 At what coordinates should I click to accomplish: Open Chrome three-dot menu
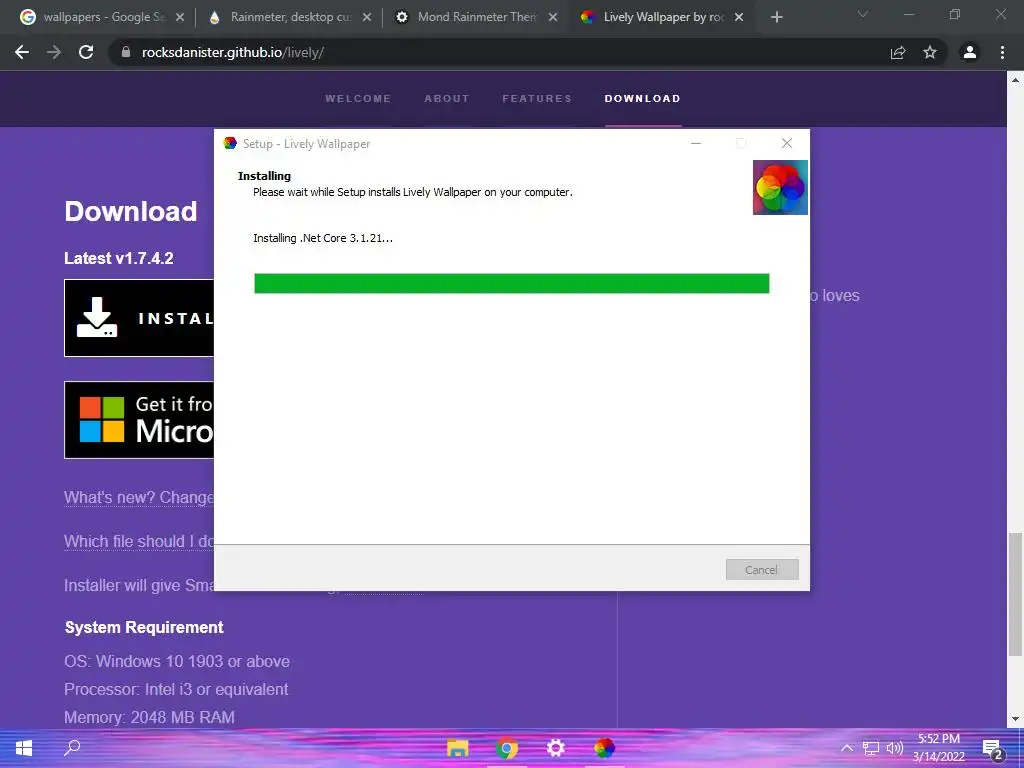[x=1002, y=52]
